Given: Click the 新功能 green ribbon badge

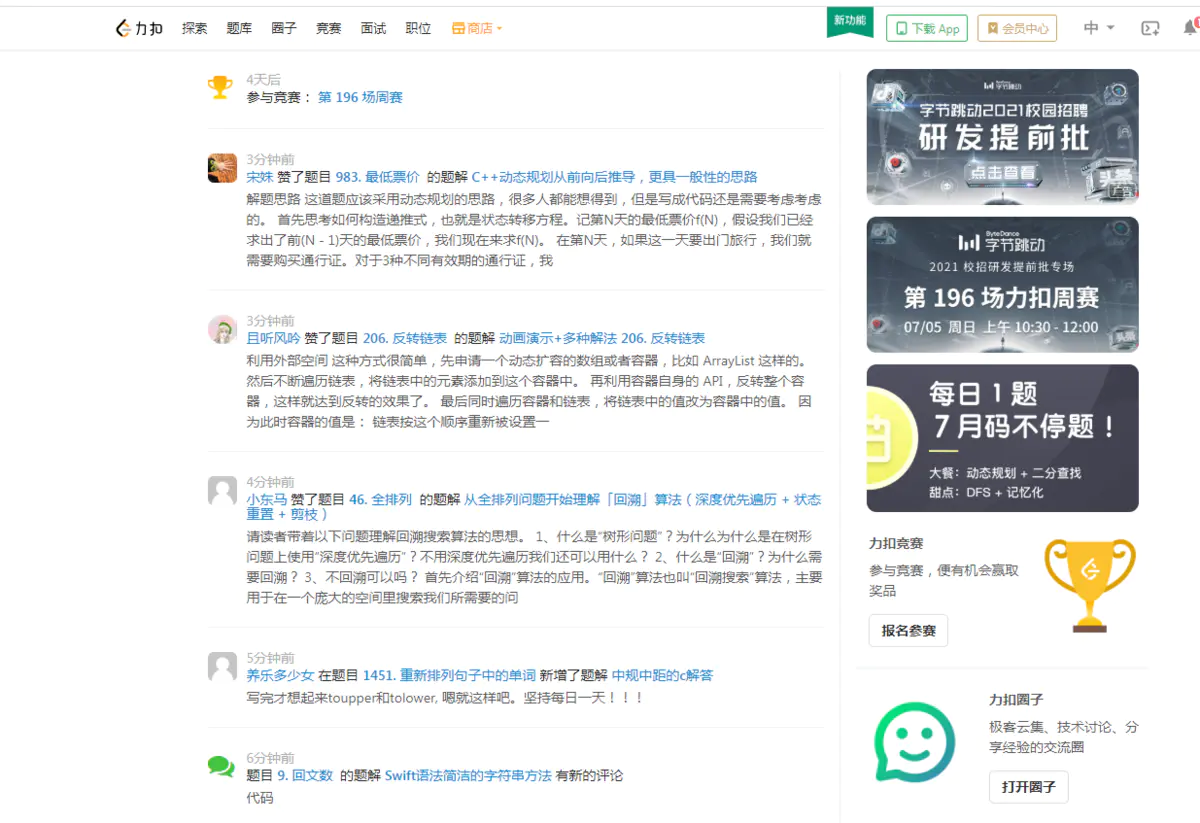Looking at the screenshot, I should point(850,22).
